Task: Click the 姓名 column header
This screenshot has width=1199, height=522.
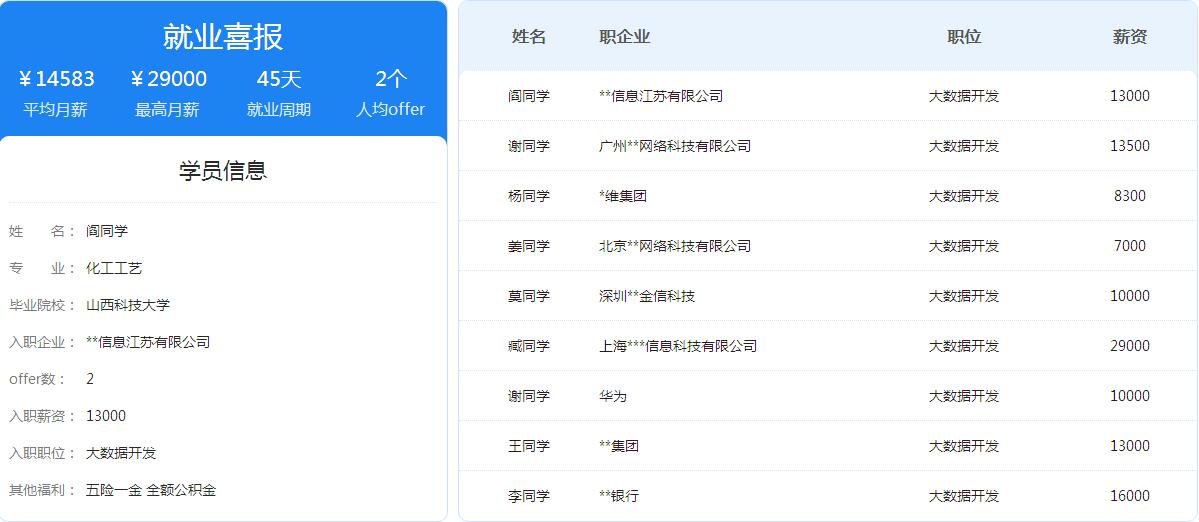Action: click(528, 37)
